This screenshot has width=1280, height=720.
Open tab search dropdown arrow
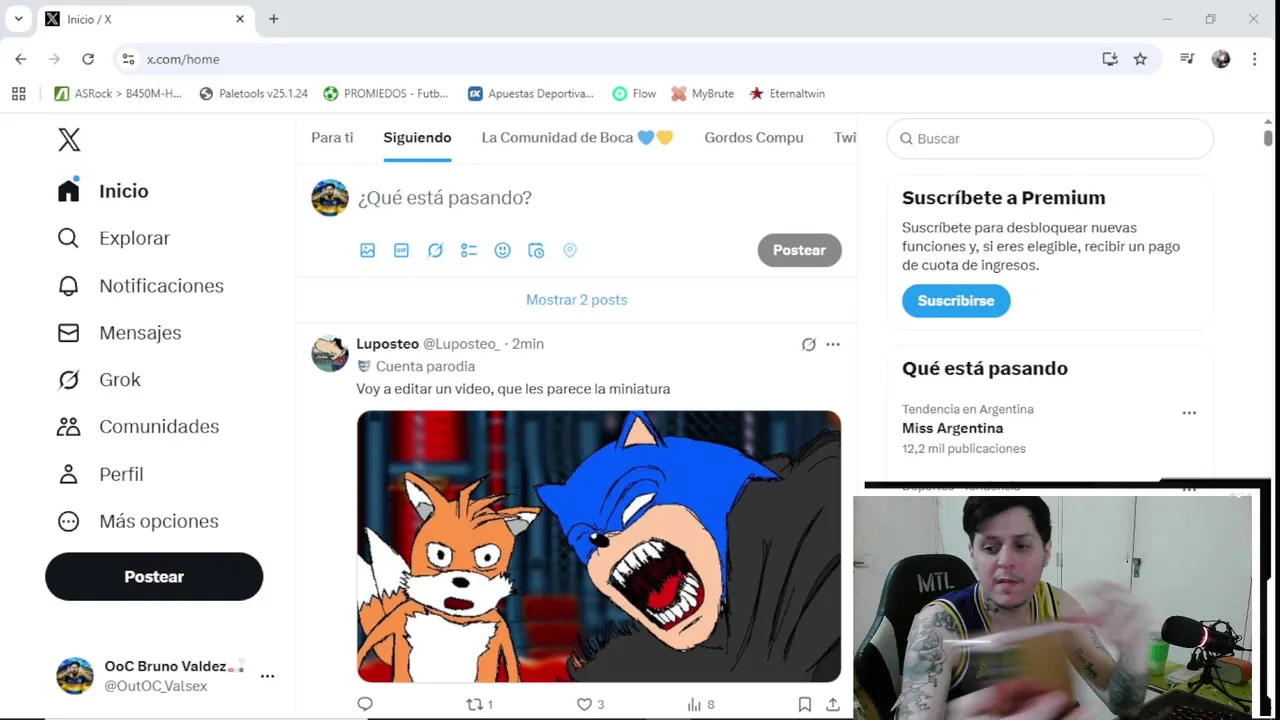coord(18,19)
